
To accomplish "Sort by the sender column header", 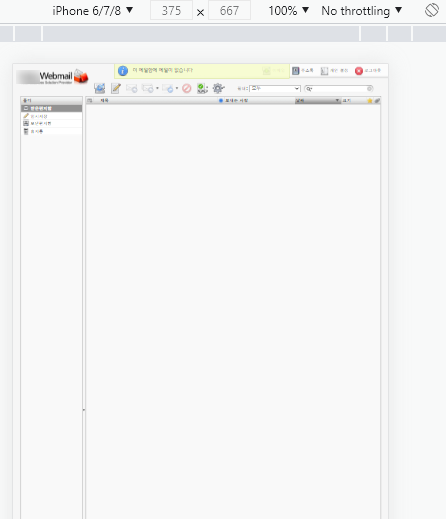I will 236,101.
